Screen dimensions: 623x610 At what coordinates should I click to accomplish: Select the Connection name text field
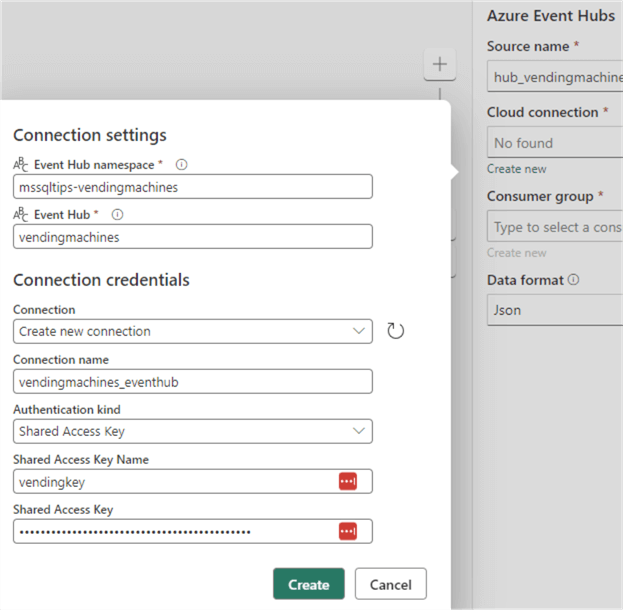point(193,381)
